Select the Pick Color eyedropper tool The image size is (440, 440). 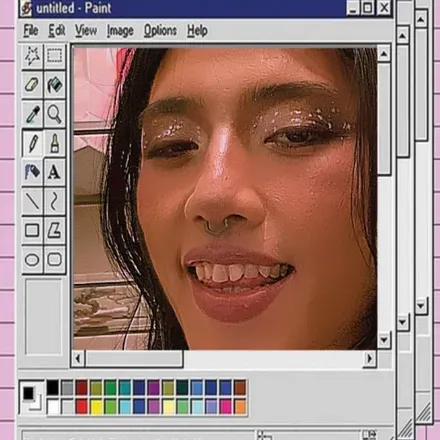32,114
